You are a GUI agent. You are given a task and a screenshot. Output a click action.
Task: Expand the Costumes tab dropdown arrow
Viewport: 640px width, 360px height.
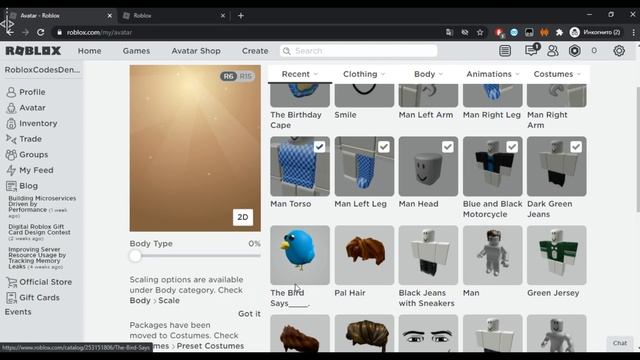pos(579,74)
